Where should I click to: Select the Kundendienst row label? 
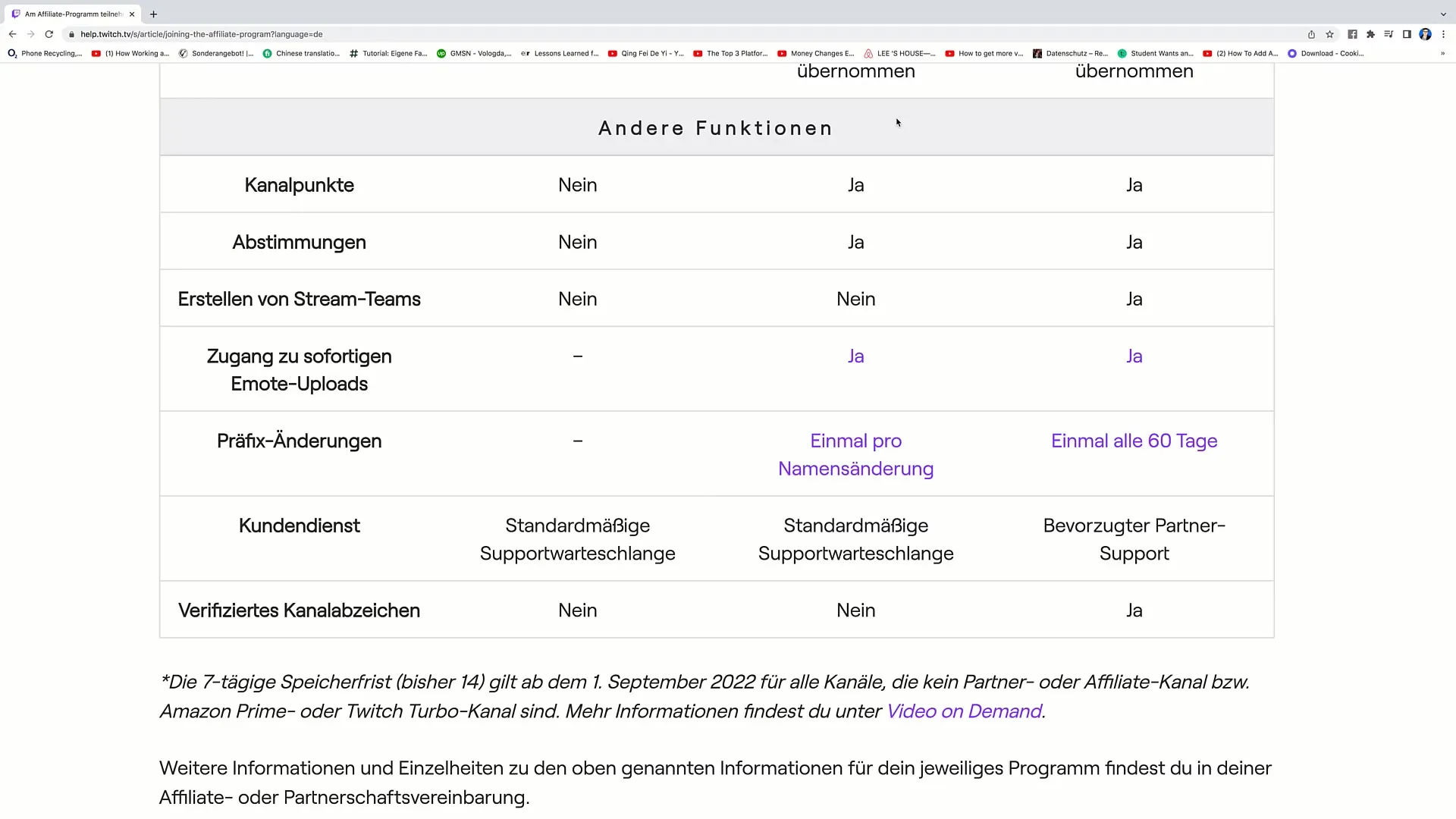[x=299, y=526]
